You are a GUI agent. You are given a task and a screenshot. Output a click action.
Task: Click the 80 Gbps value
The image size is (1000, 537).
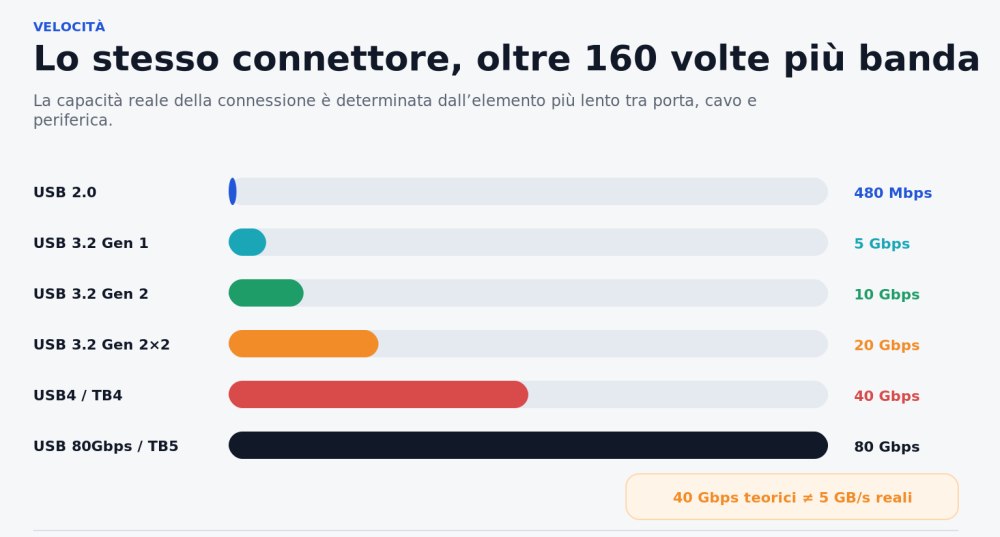[x=886, y=446]
